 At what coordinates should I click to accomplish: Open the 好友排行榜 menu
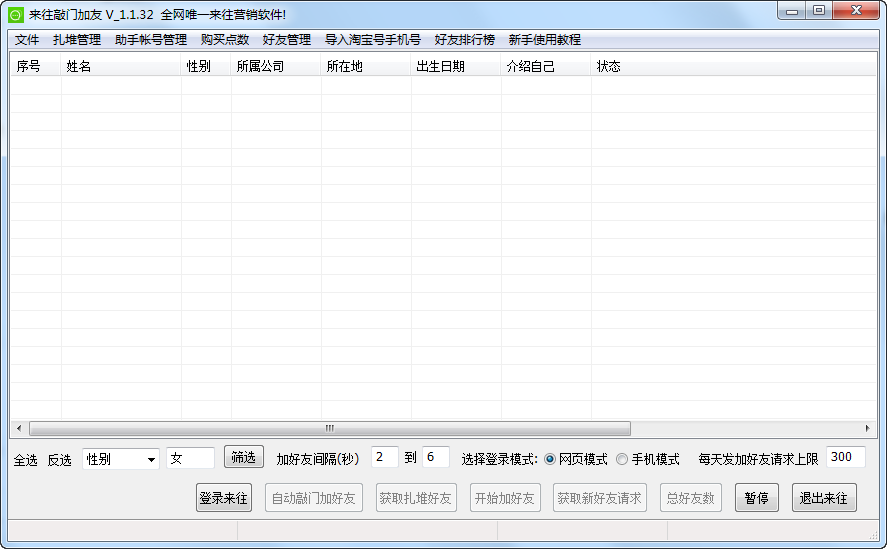(x=464, y=40)
